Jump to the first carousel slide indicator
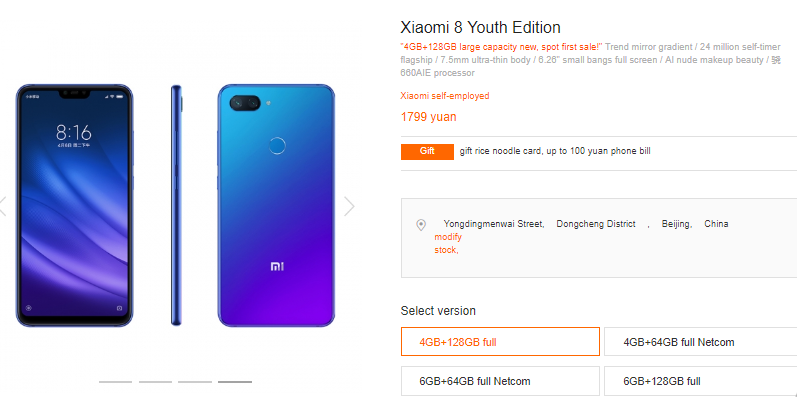 click(x=116, y=382)
